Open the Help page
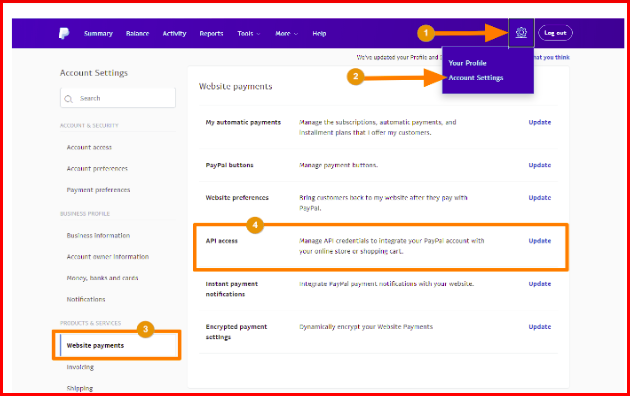The image size is (630, 397). [319, 33]
